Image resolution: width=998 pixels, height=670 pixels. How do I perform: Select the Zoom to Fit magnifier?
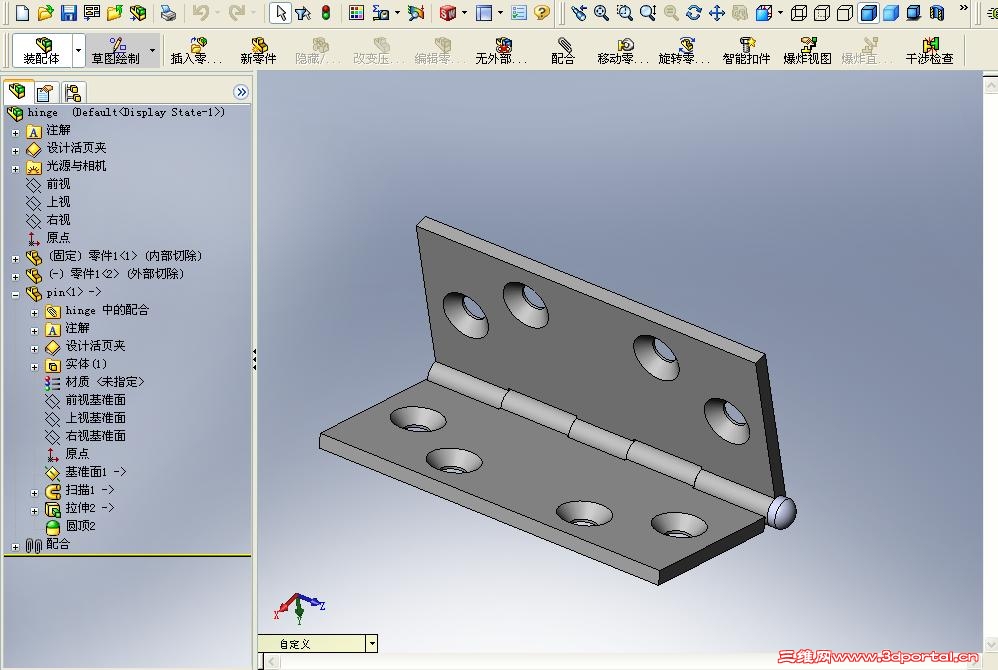click(x=601, y=12)
